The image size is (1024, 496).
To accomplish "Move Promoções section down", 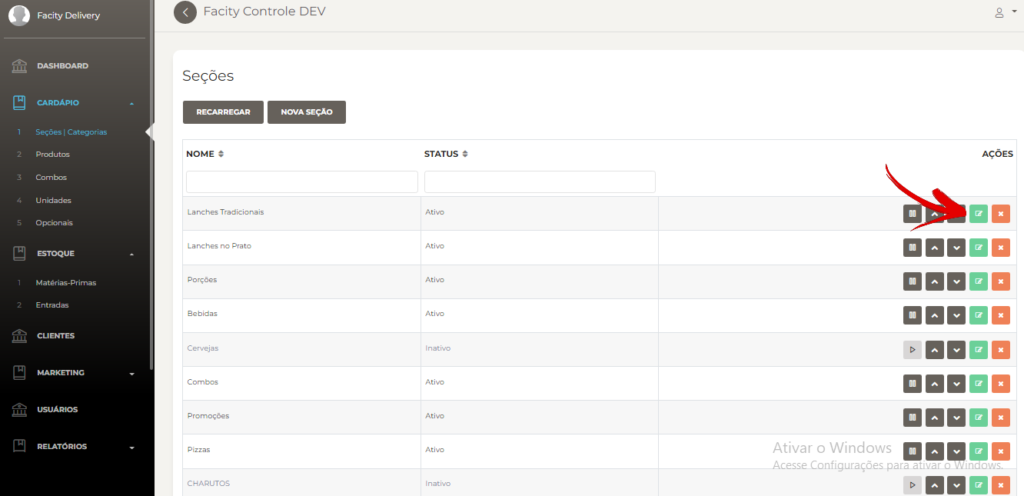I will 957,417.
